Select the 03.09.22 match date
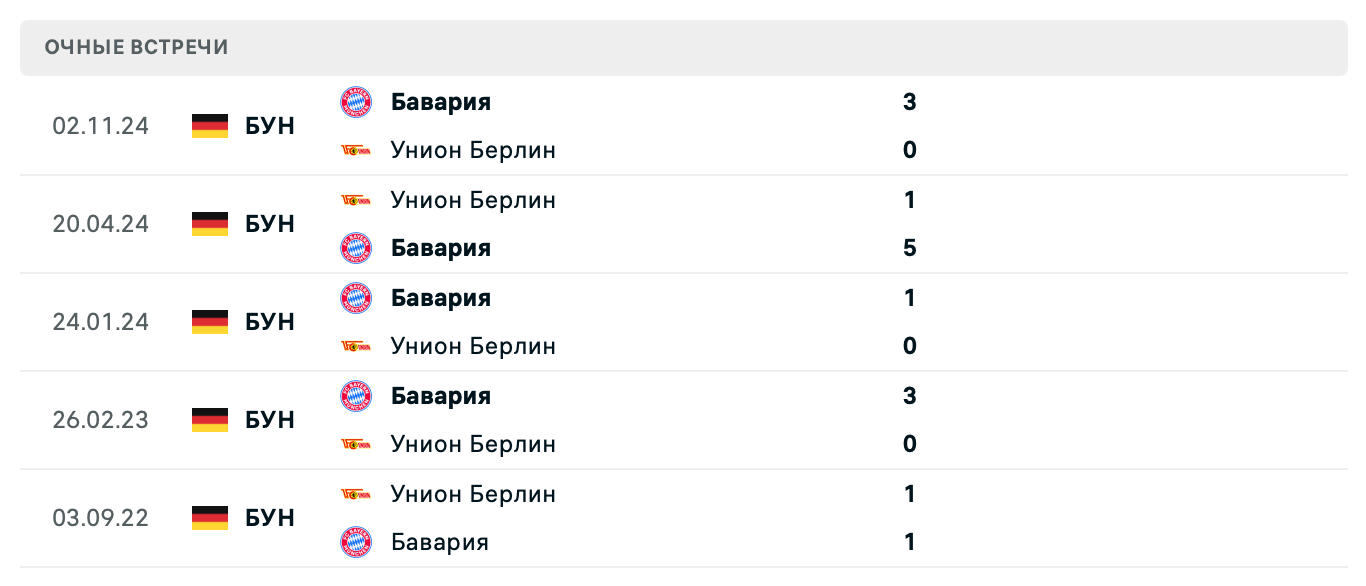The width and height of the screenshot is (1366, 586). pyautogui.click(x=100, y=518)
